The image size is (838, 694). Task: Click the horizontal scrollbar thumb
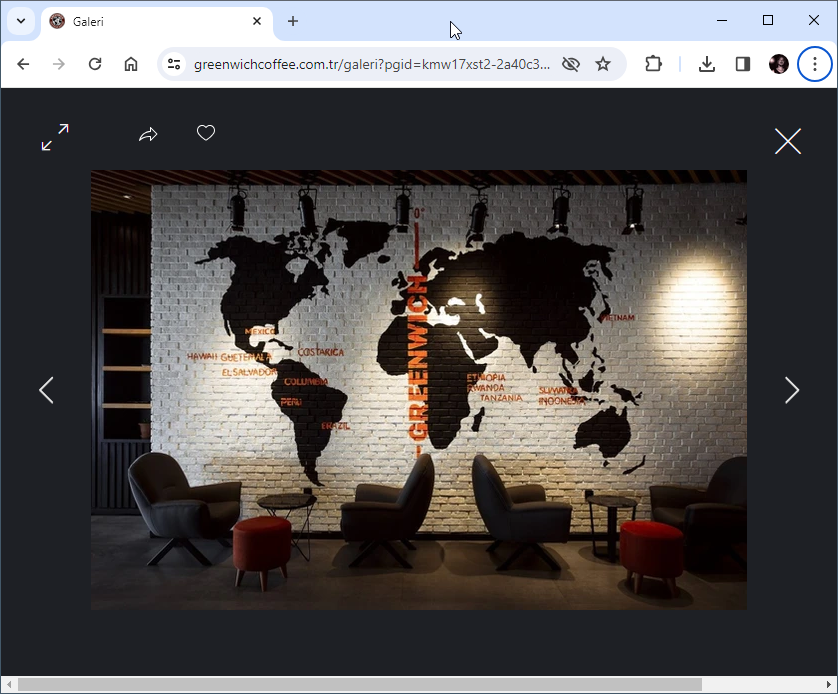(360, 684)
